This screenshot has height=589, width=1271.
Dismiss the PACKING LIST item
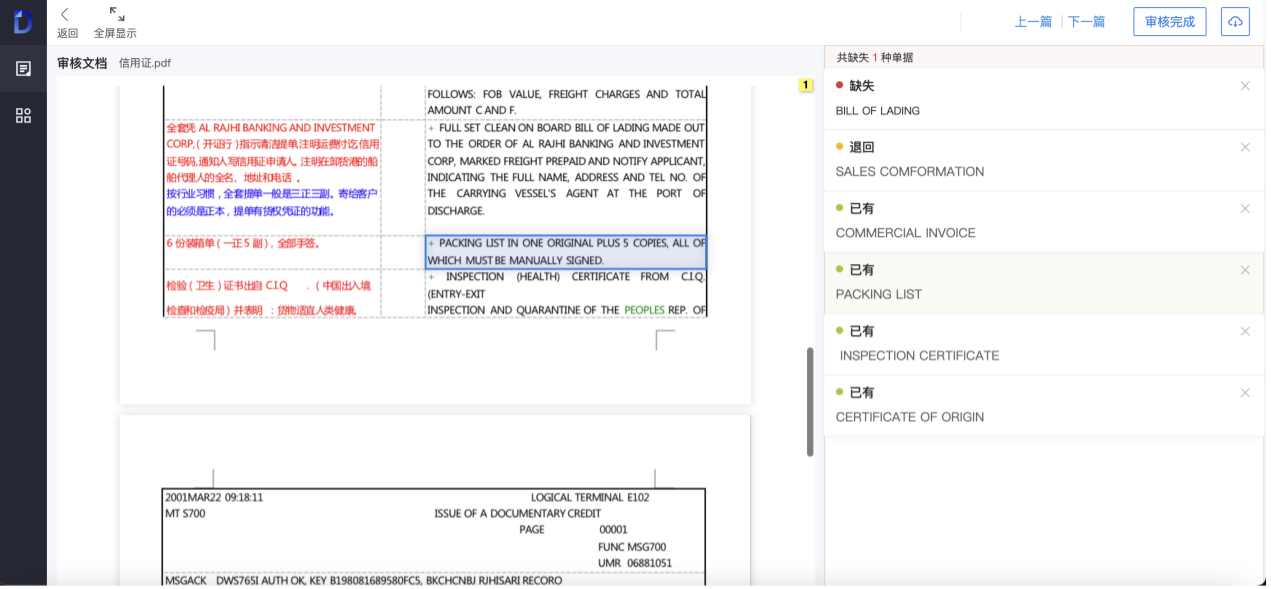(x=1245, y=270)
